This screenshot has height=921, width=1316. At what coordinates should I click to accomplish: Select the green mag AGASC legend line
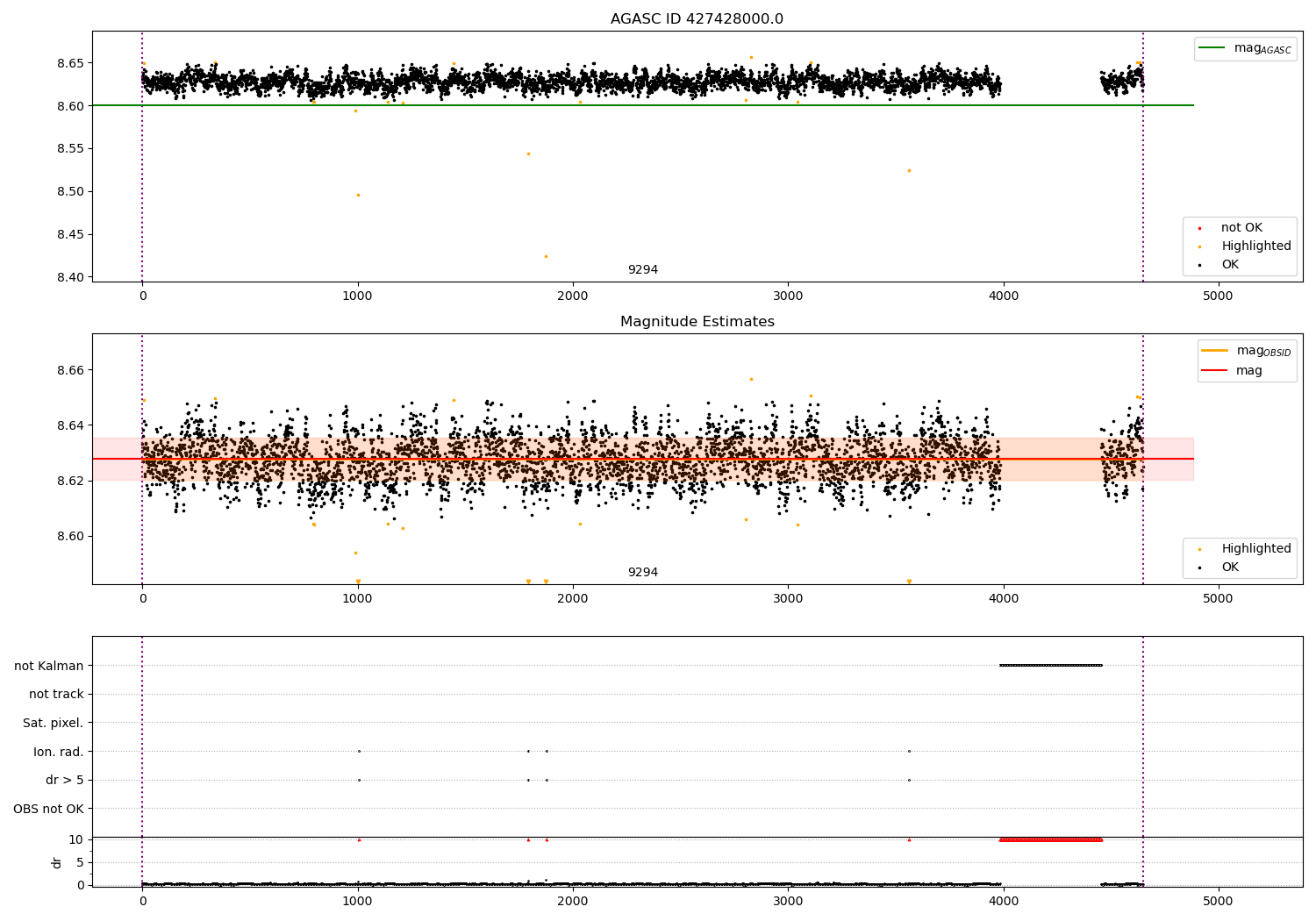coord(1212,48)
